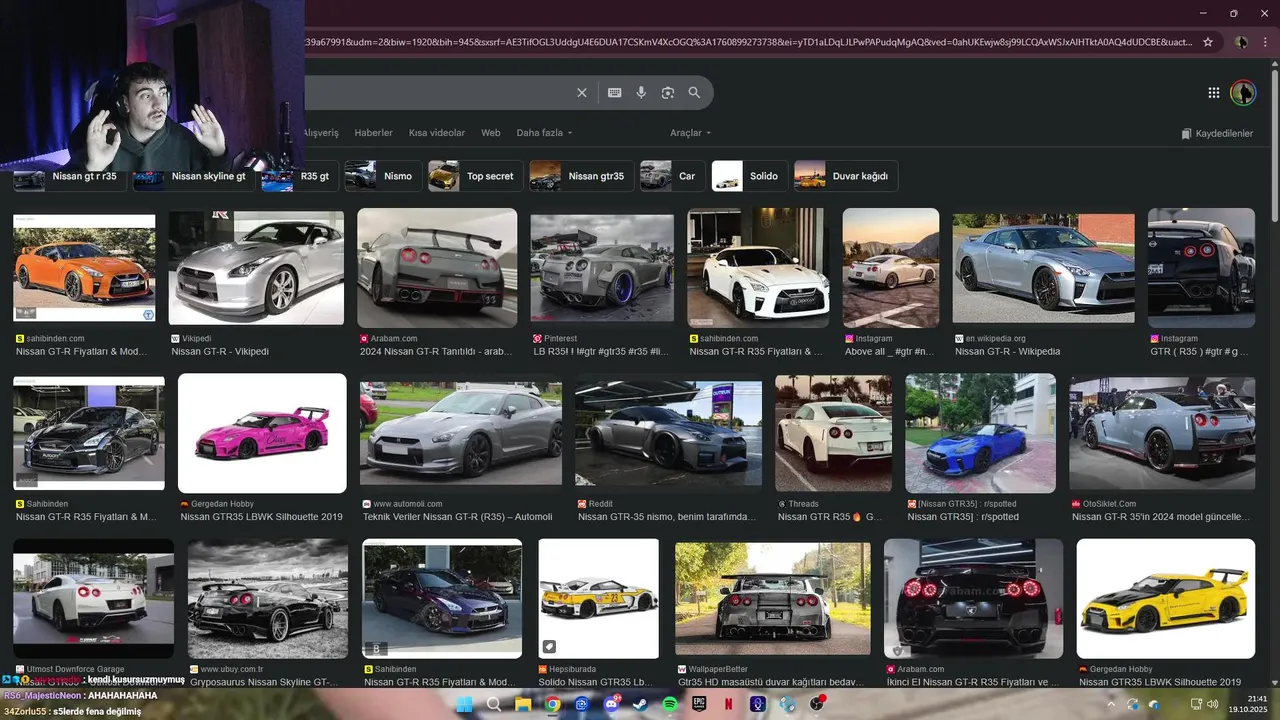The image size is (1280, 720).
Task: Switch to the Kısa videolar tab
Action: point(437,133)
